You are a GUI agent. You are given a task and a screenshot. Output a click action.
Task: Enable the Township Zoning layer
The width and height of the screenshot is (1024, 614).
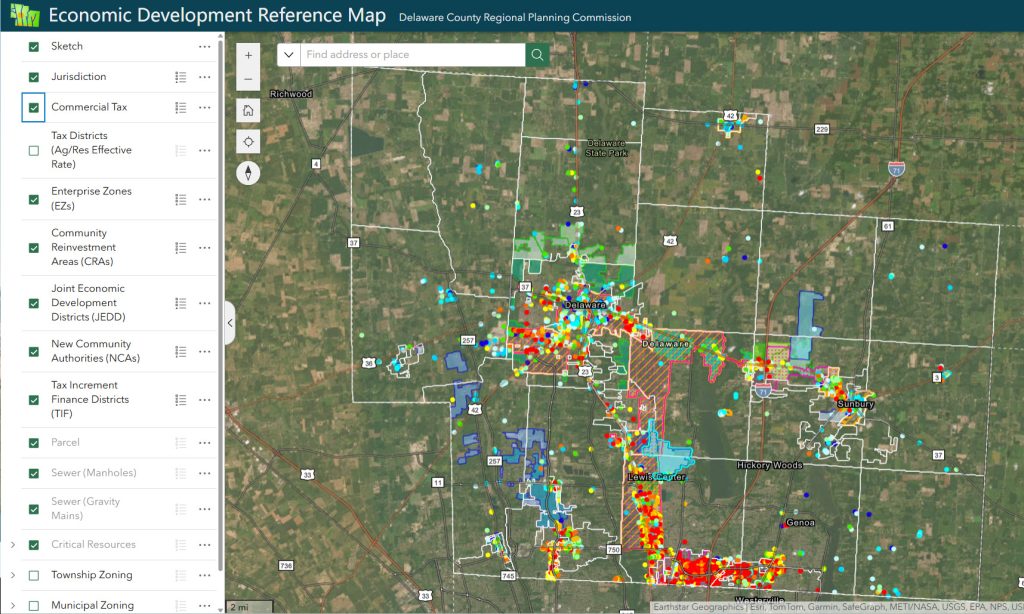pos(33,575)
